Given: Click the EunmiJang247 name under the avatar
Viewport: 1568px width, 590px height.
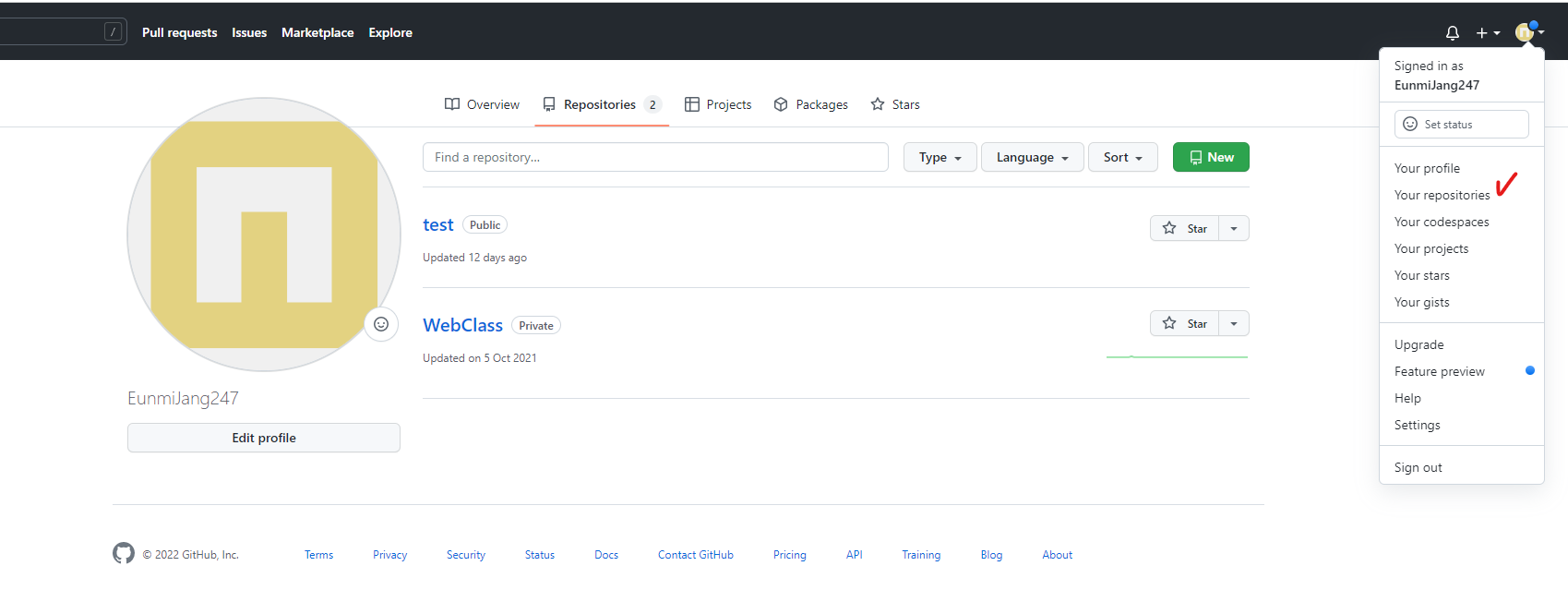Looking at the screenshot, I should point(183,398).
